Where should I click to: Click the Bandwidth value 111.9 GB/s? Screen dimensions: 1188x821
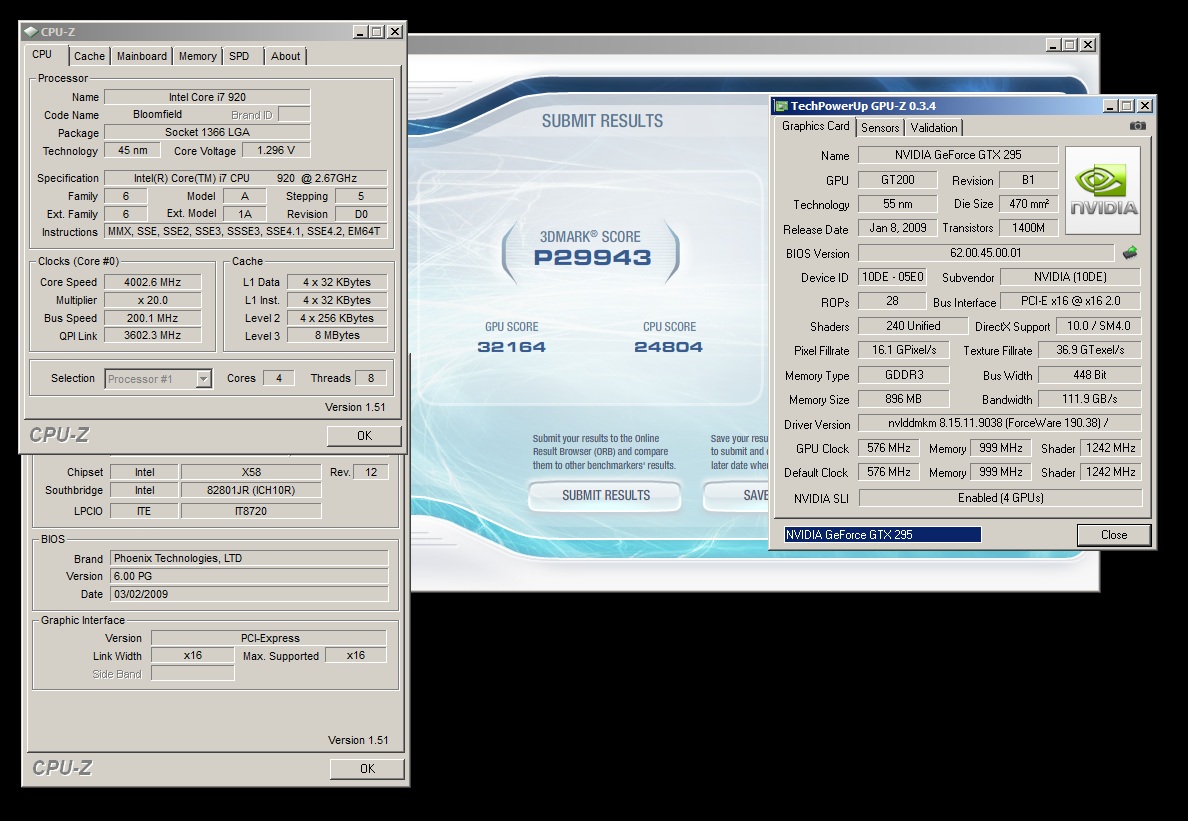[x=1090, y=398]
